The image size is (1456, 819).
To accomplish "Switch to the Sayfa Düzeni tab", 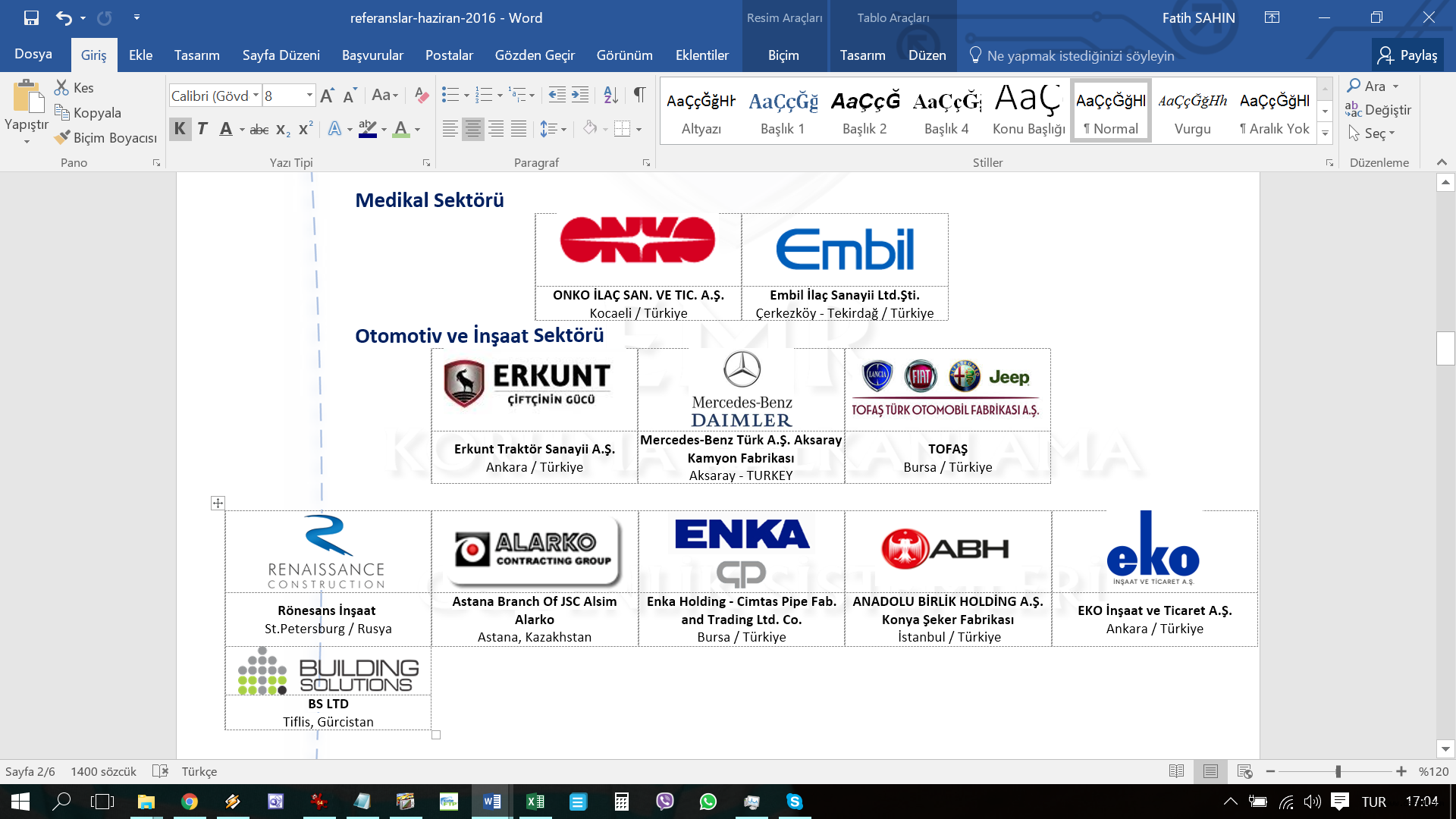I will 281,55.
